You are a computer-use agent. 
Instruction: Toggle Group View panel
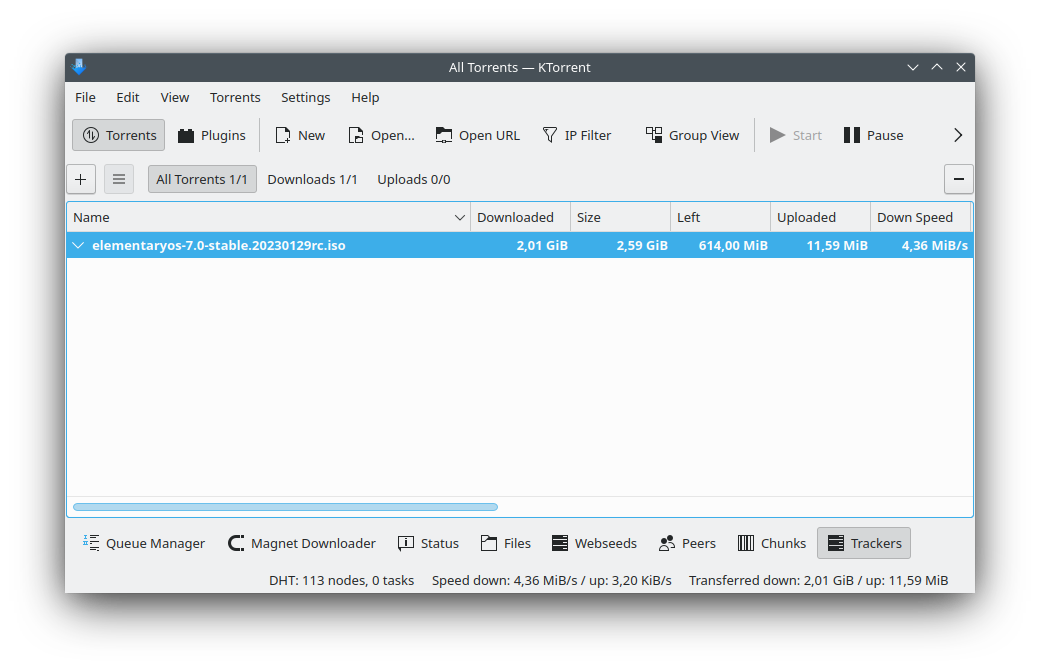click(692, 135)
